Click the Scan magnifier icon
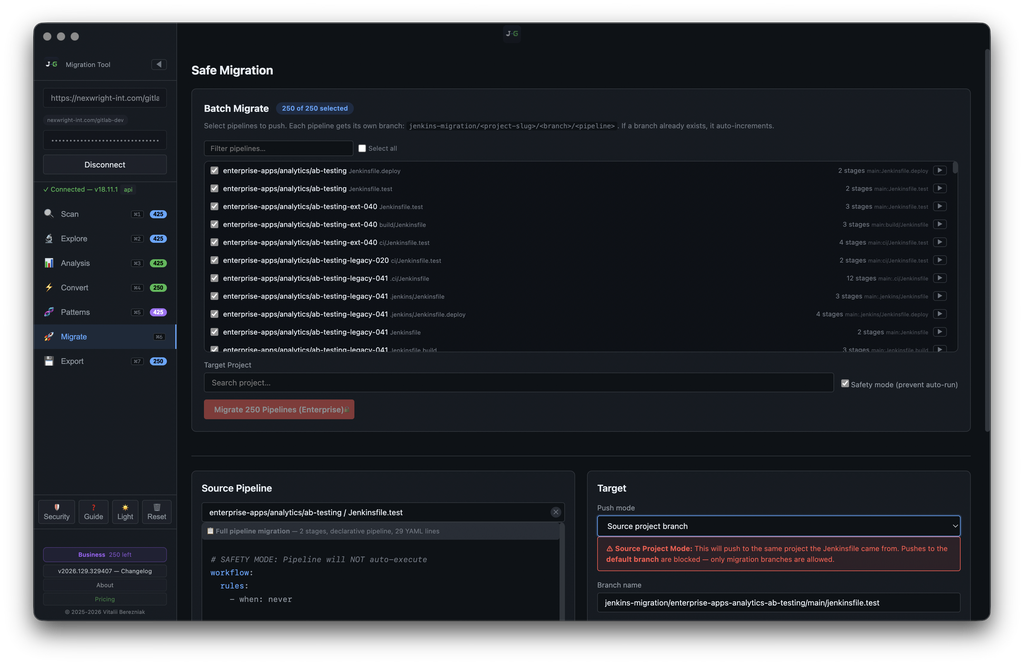The image size is (1024, 665). pyautogui.click(x=49, y=214)
